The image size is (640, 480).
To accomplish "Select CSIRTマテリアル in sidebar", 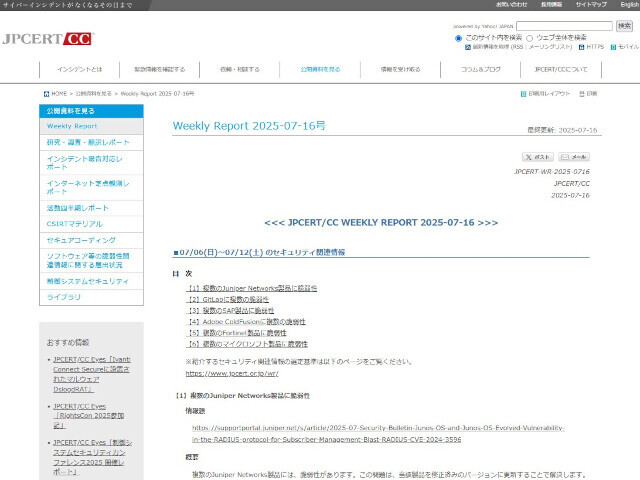I will click(91, 224).
